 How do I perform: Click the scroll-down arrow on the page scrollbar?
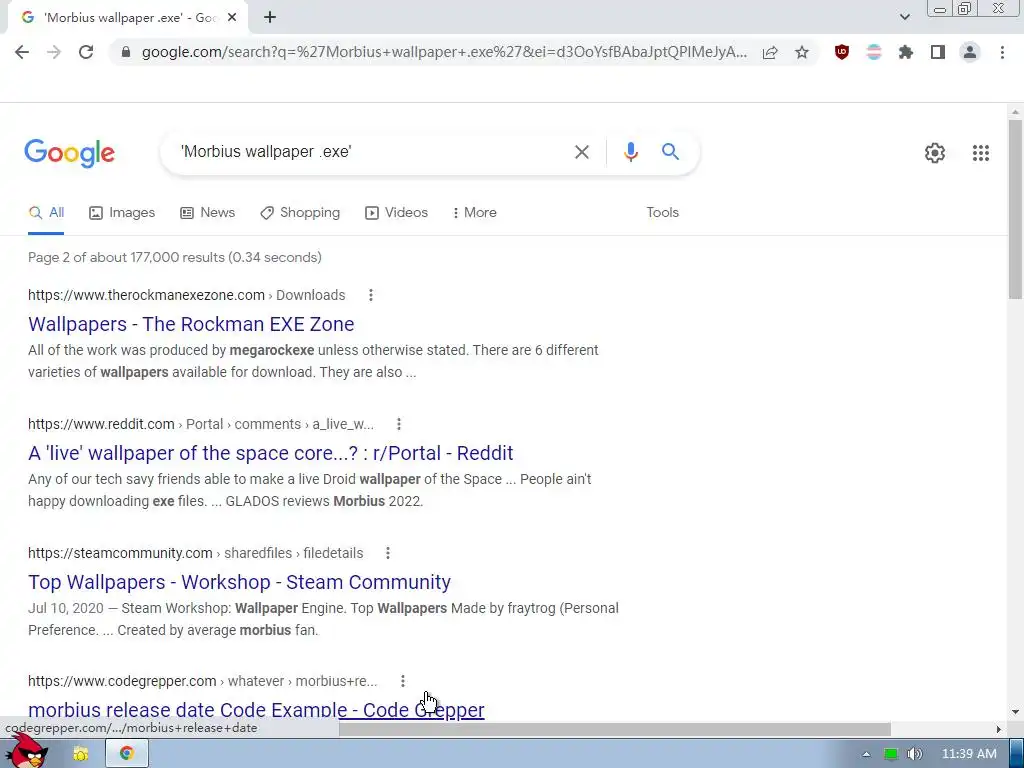[1016, 712]
